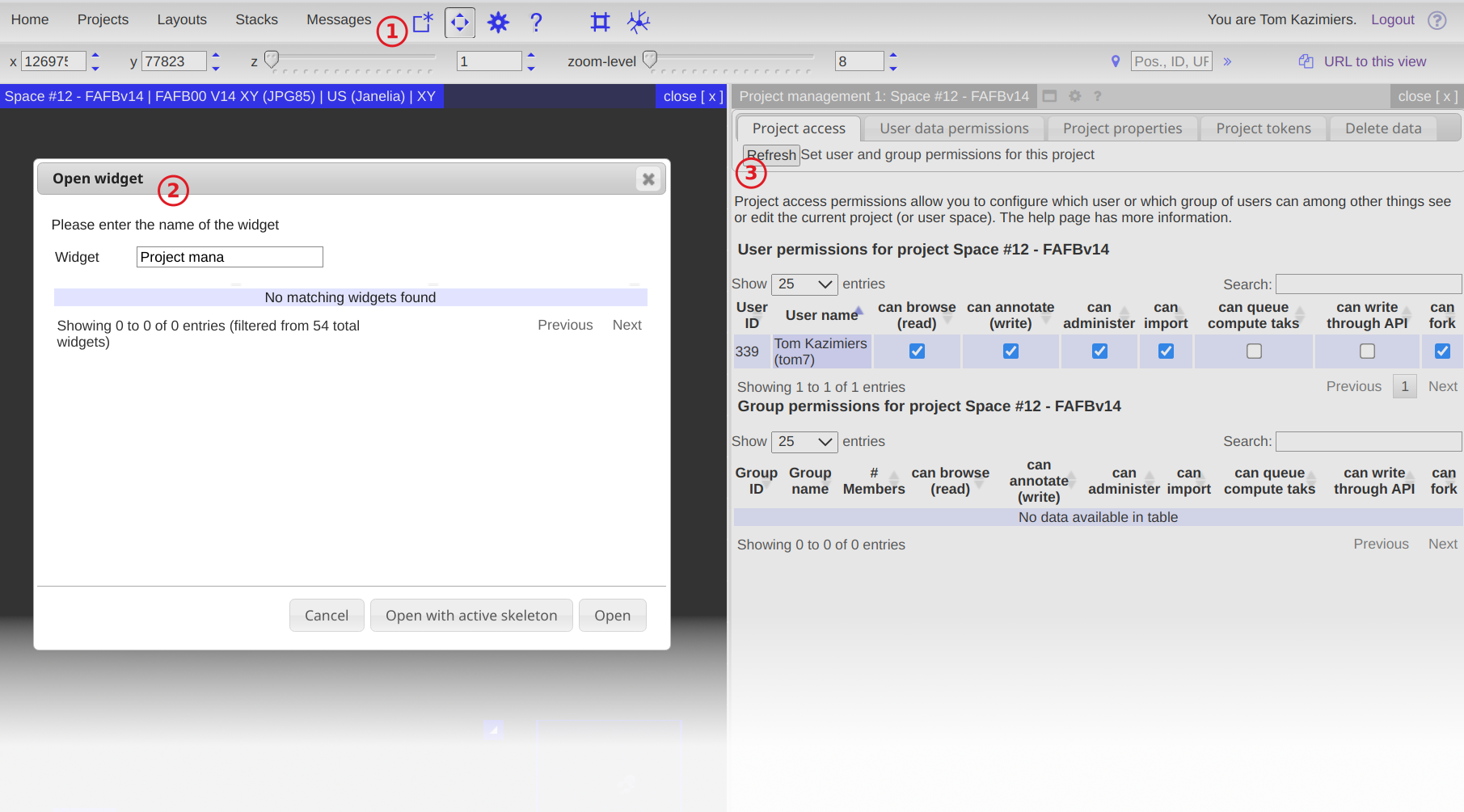Enable can queue compute tasks checkbox

pos(1254,351)
